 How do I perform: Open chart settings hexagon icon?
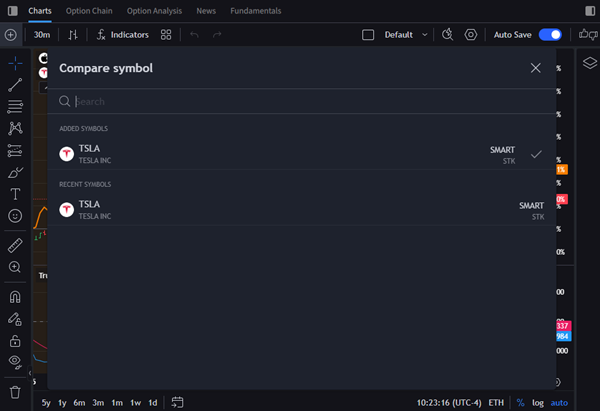(471, 35)
